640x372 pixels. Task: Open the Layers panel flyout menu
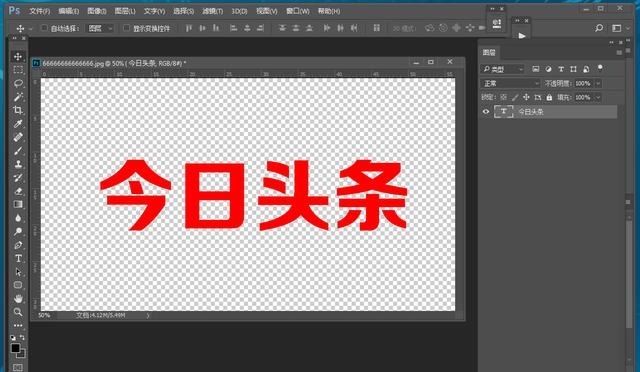click(x=619, y=53)
